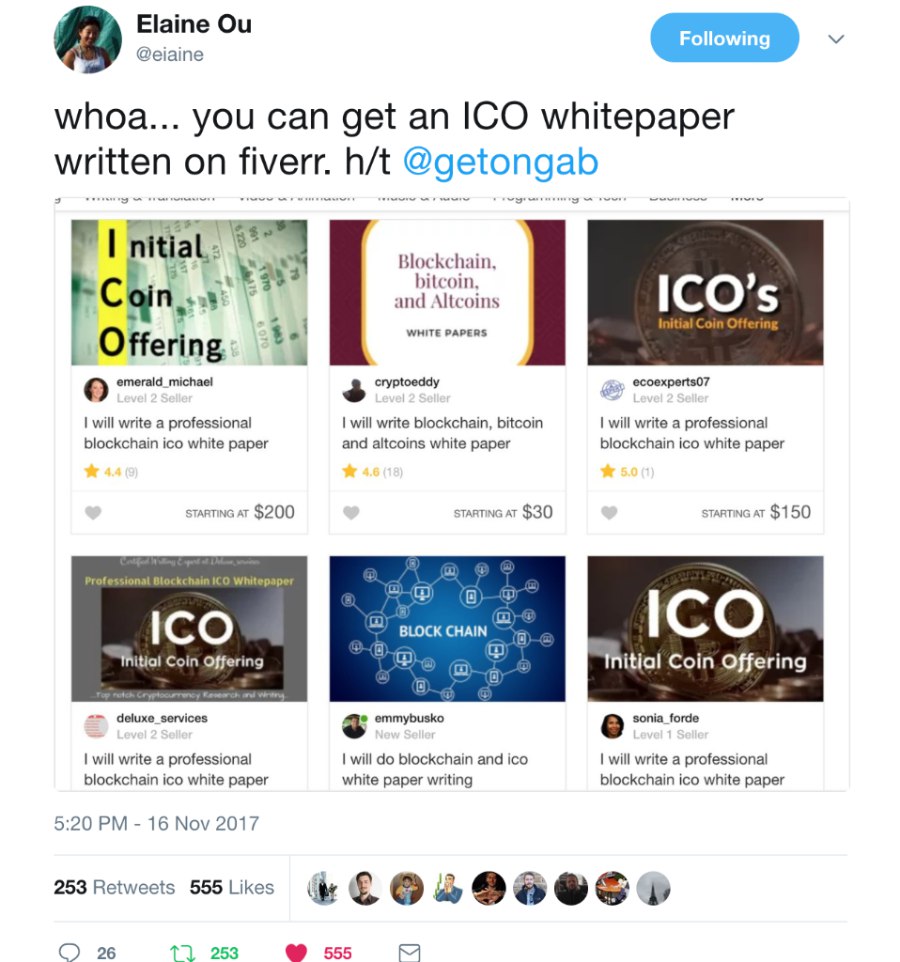View the 555 Likes list
The image size is (900, 962).
(231, 887)
